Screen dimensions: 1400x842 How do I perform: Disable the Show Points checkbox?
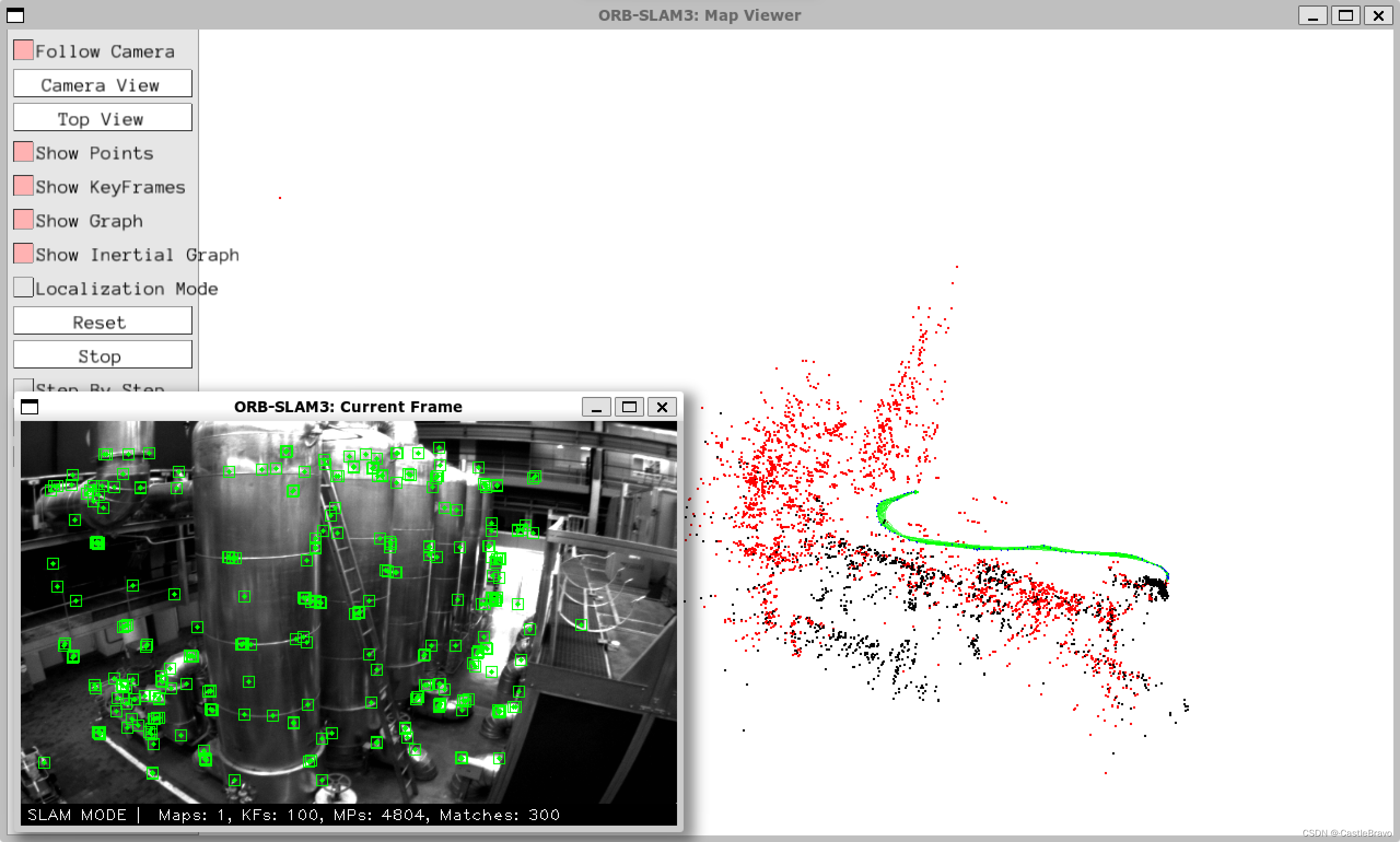(24, 153)
